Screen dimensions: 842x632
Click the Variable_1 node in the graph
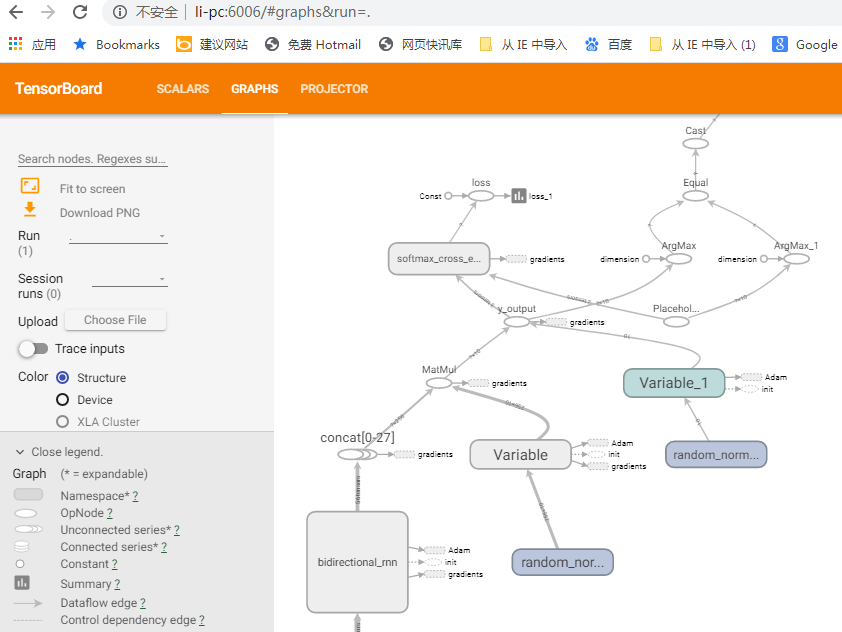pyautogui.click(x=674, y=383)
